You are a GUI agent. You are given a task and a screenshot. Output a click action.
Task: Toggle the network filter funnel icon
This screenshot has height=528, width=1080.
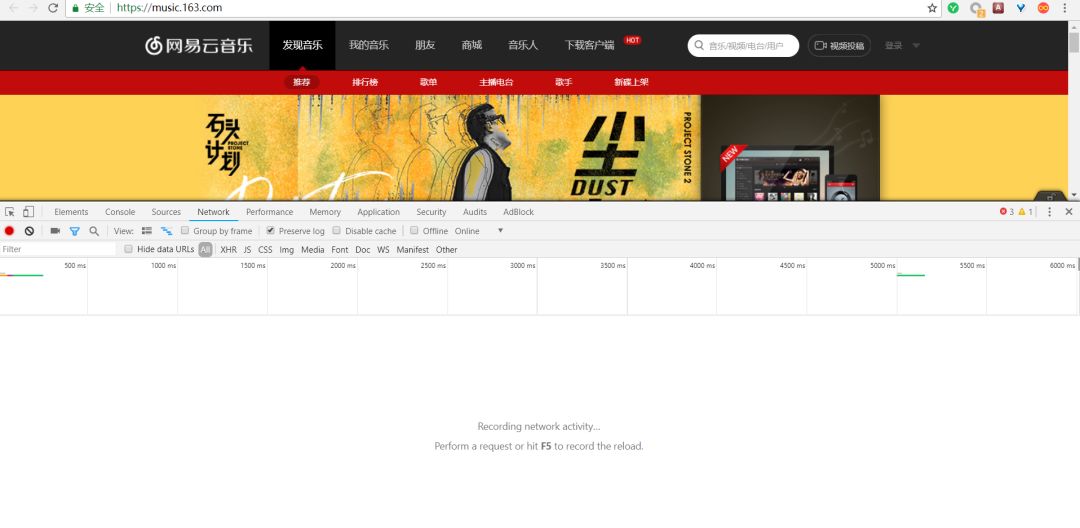[74, 231]
